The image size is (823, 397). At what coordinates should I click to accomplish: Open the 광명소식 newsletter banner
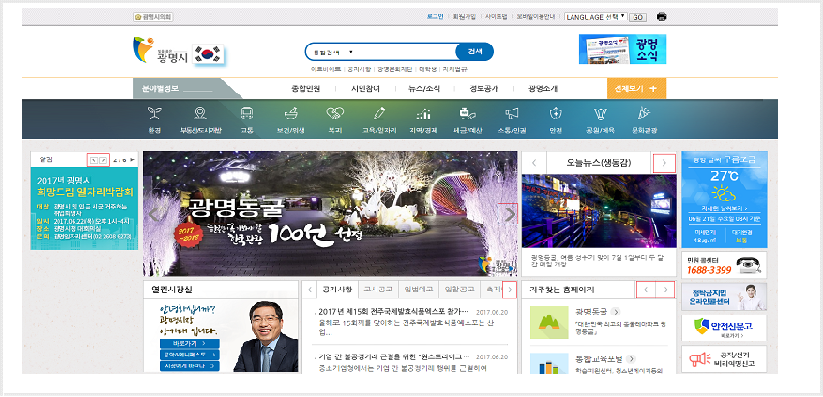coord(622,49)
